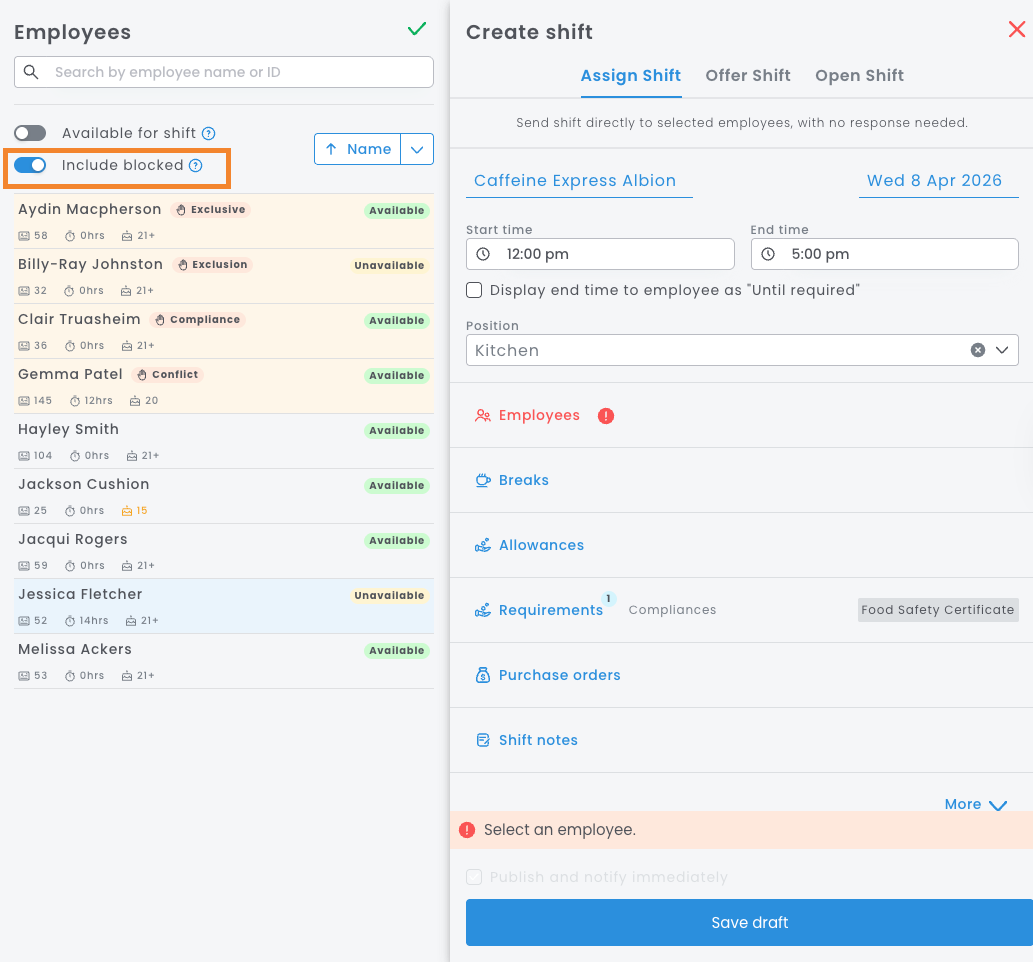Screen dimensions: 1033x962
Task: Switch to the Offer Shift tab
Action: [747, 76]
